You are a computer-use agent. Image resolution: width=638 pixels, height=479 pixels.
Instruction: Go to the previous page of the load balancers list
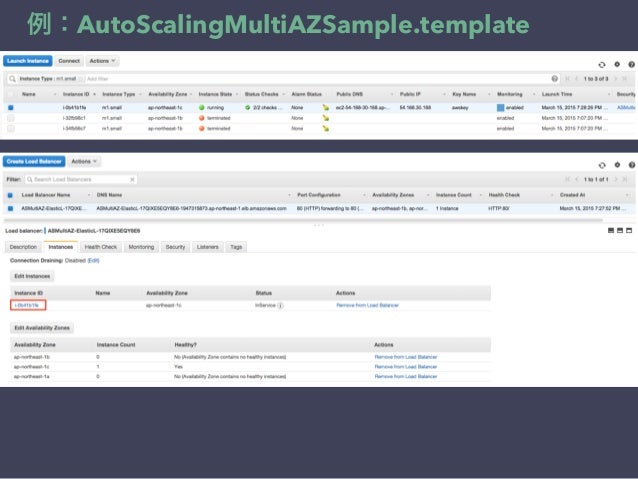pos(576,179)
